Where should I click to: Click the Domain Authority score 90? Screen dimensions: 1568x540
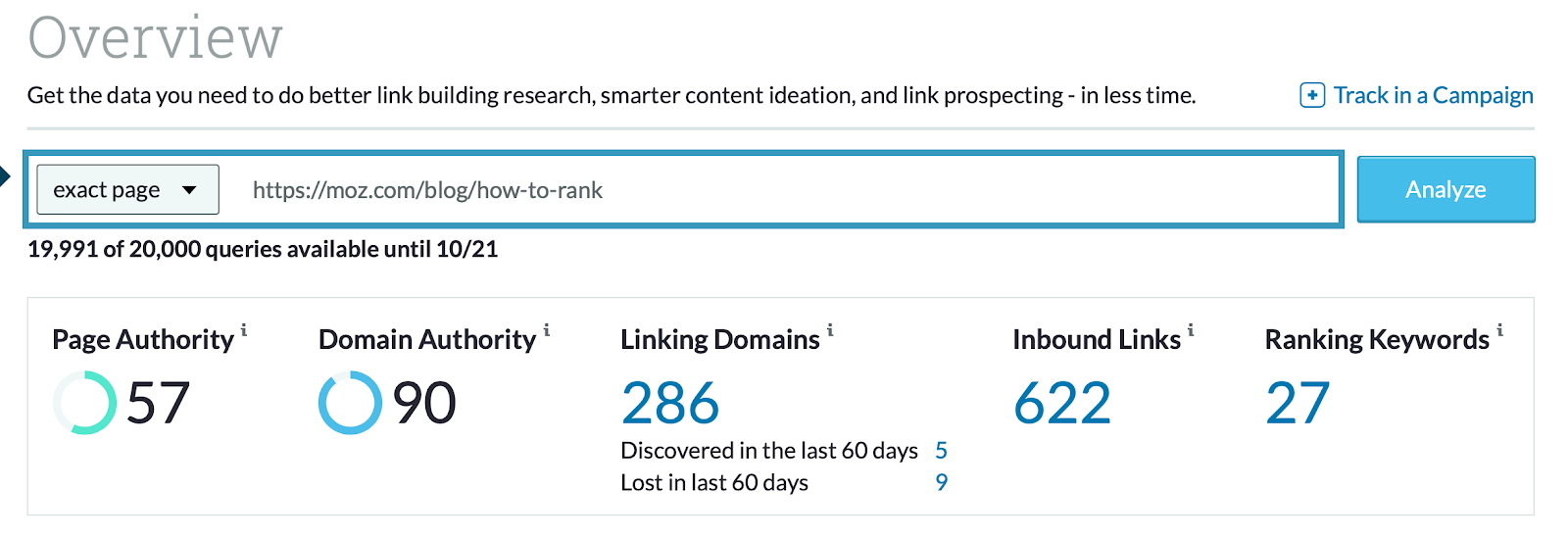[424, 403]
